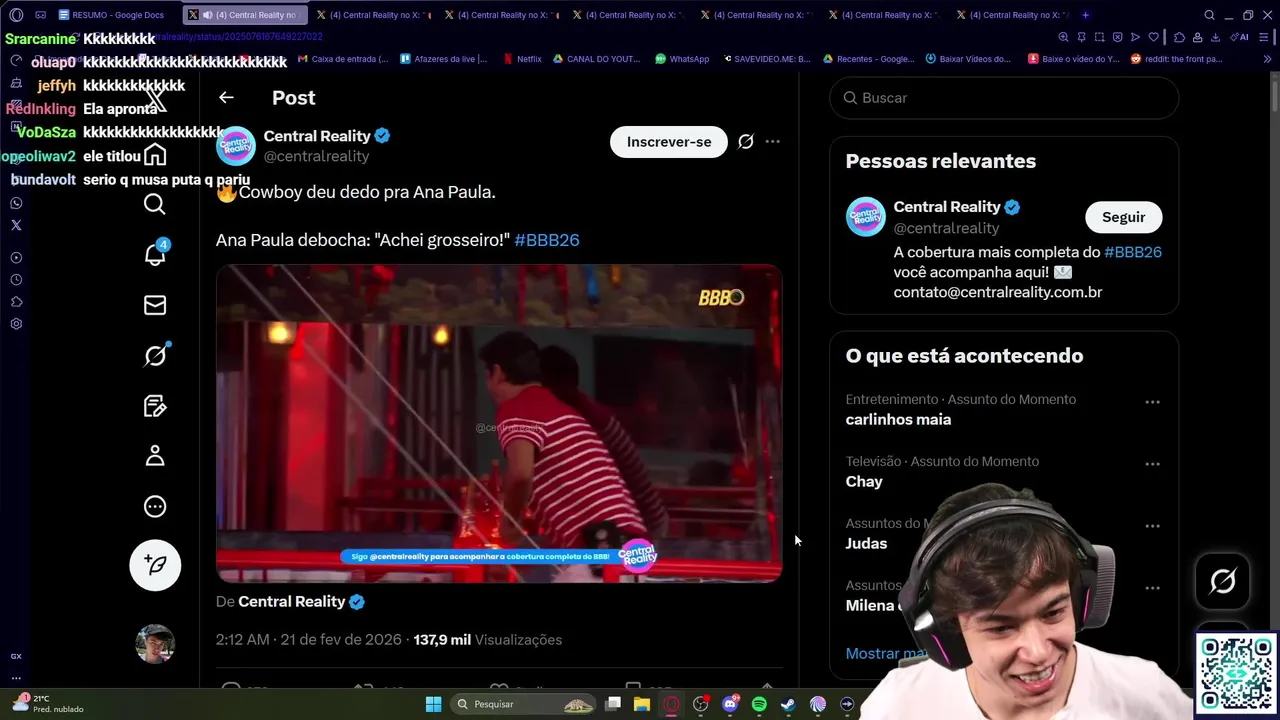The height and width of the screenshot is (720, 1280).
Task: Open Discord from the taskbar
Action: coord(730,704)
